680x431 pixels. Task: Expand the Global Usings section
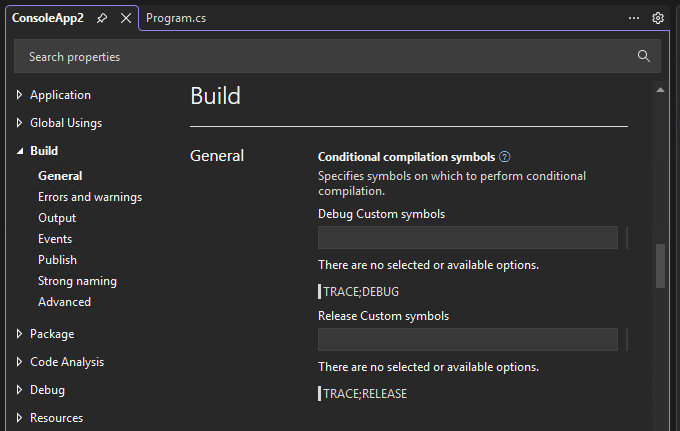click(x=19, y=123)
